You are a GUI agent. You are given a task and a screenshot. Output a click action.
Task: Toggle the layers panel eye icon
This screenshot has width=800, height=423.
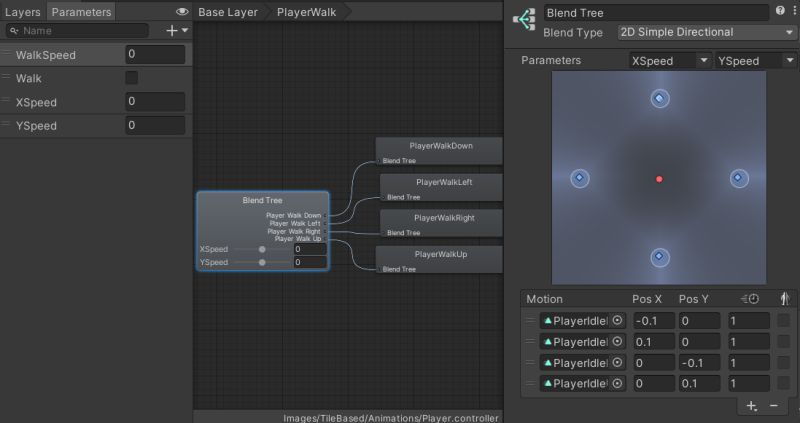(x=182, y=12)
